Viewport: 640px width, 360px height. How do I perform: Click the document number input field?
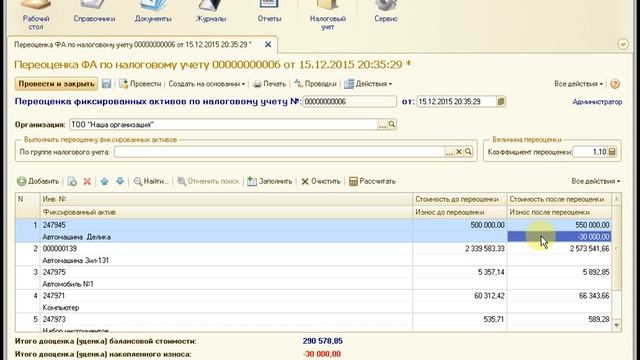click(349, 102)
